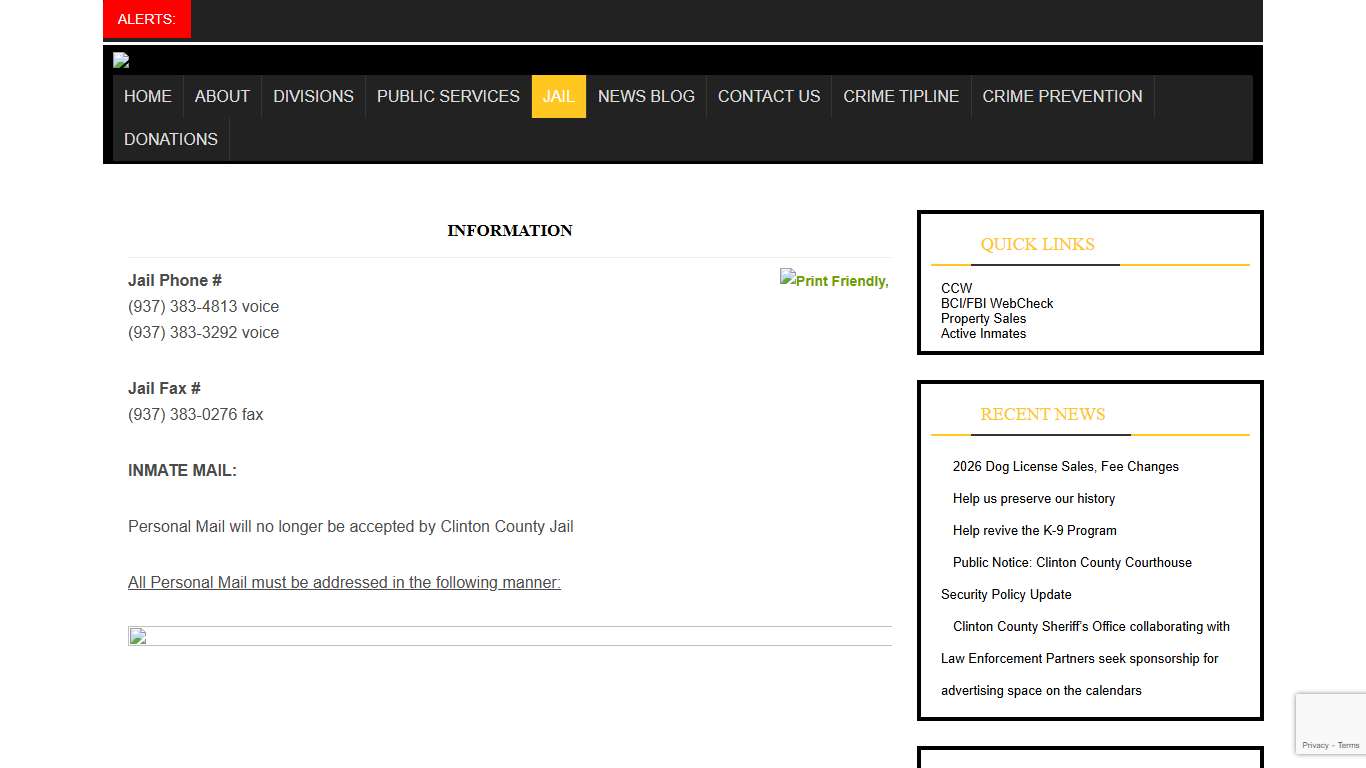Open the reCAPTCHA privacy badge
Screen dimensions: 1366x768
[x=1330, y=724]
